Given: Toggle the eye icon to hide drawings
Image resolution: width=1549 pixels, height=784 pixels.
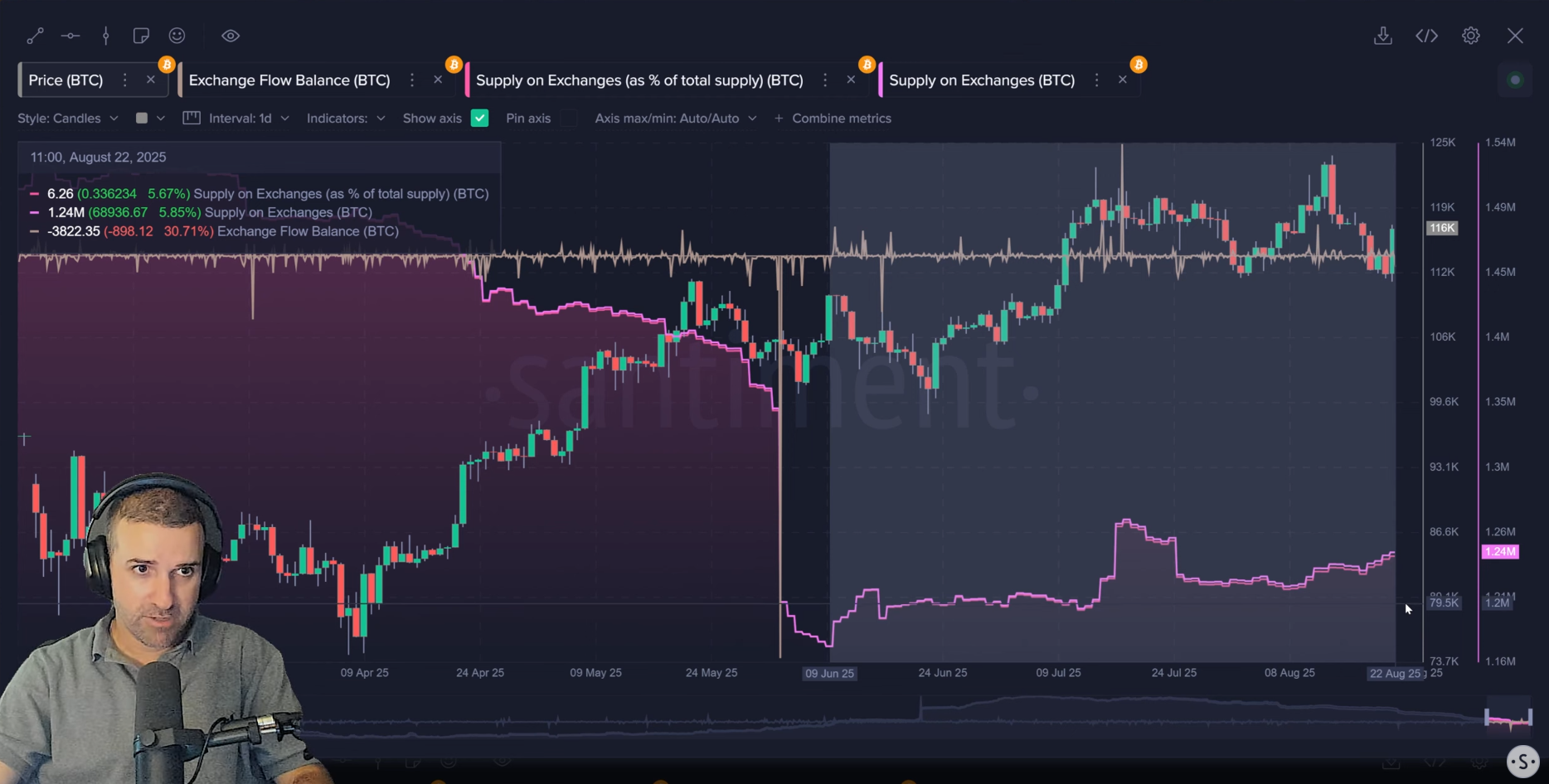Looking at the screenshot, I should tap(230, 36).
